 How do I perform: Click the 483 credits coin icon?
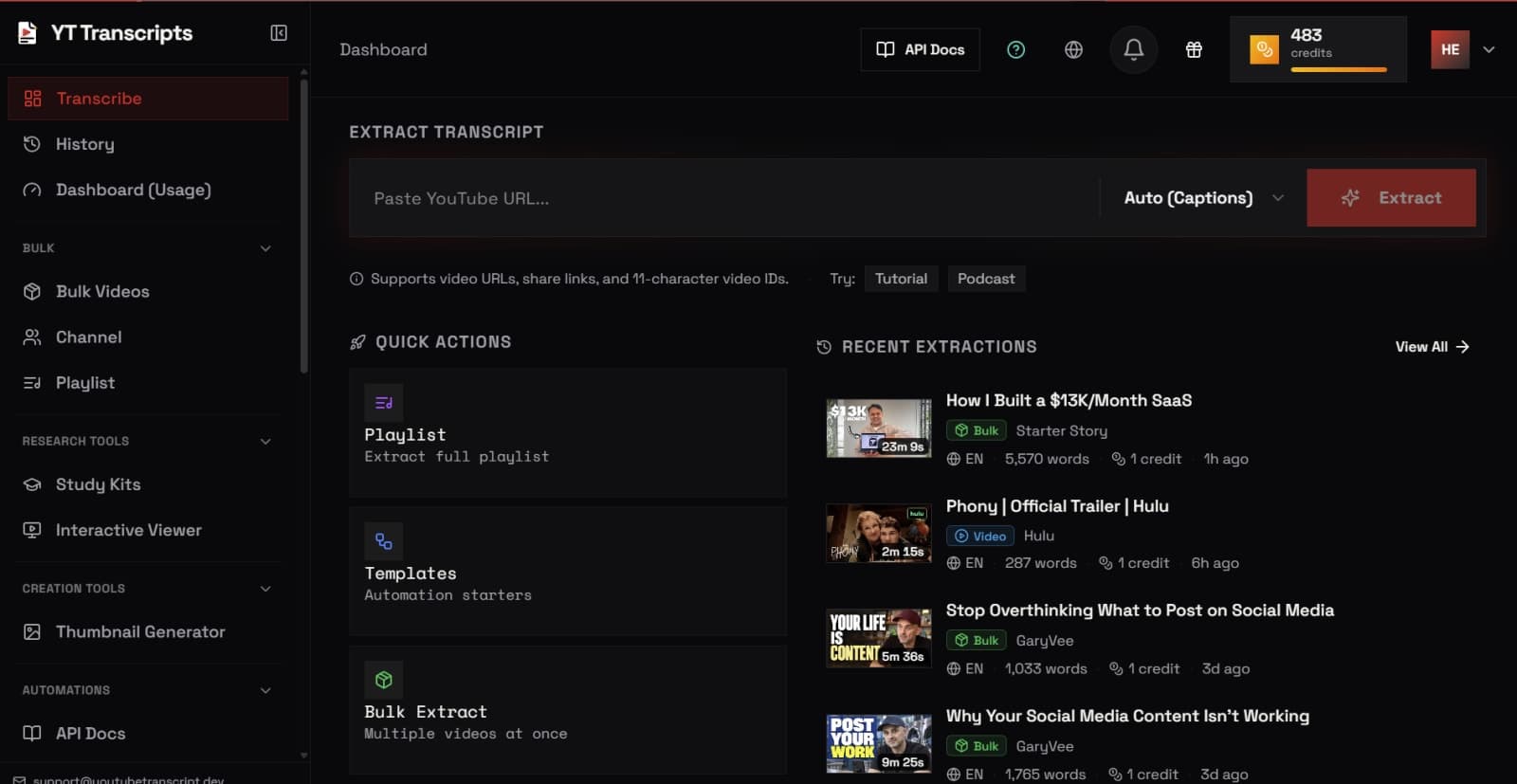1264,49
